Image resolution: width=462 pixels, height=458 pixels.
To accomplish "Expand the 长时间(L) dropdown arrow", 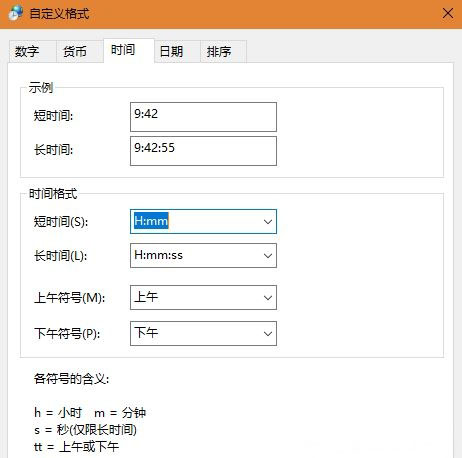I will [268, 256].
